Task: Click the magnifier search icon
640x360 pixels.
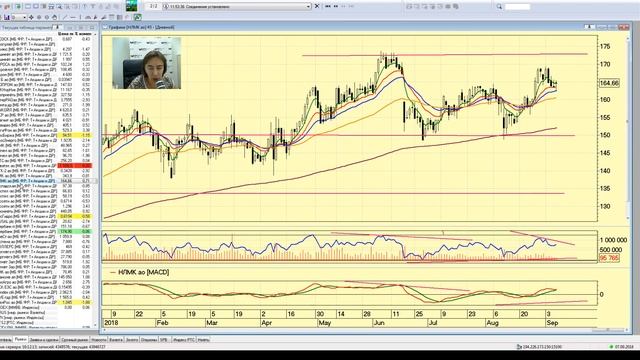Action: (x=499, y=7)
